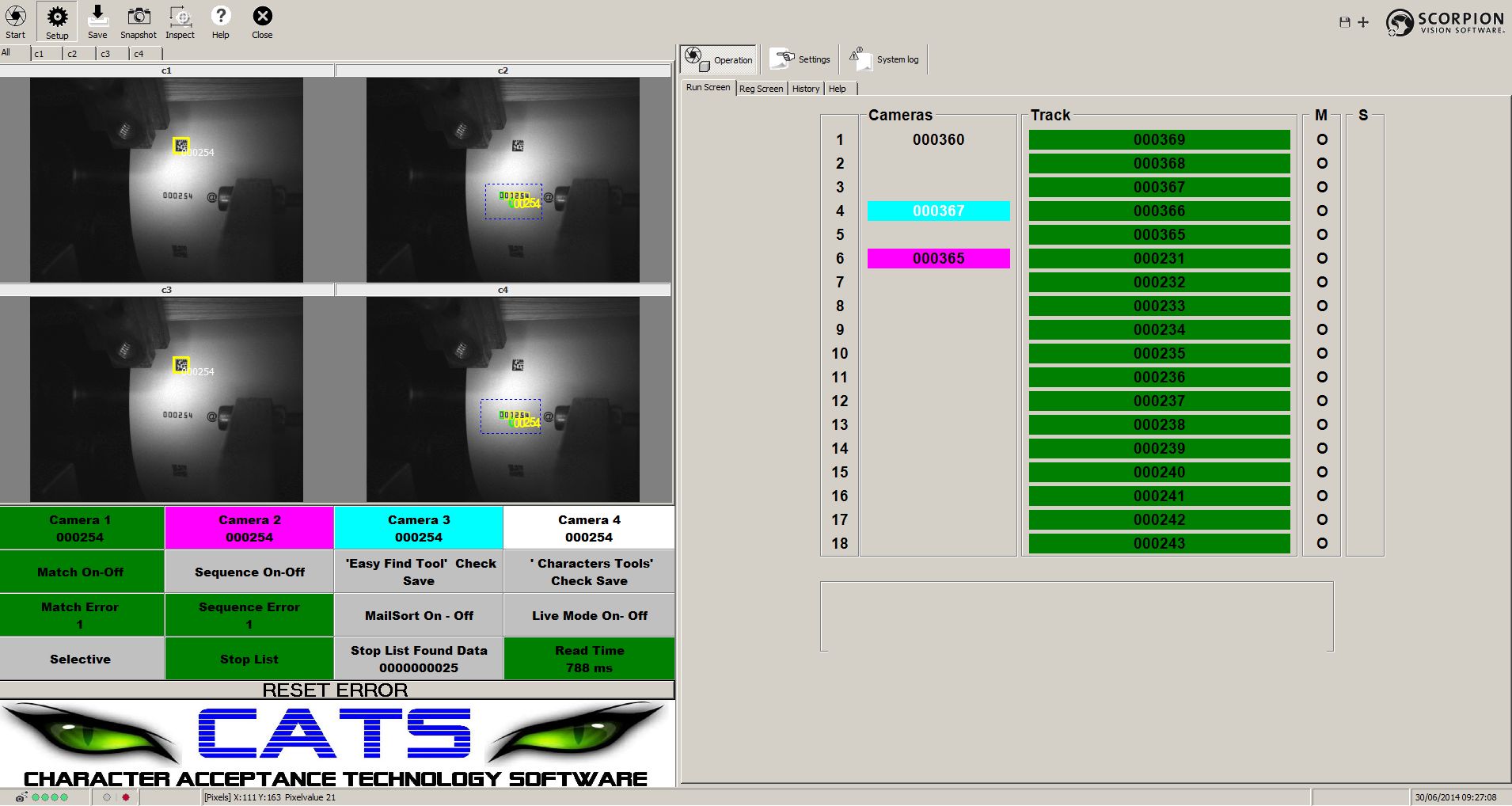Select the c2 camera tab
The width and height of the screenshot is (1512, 806).
tap(79, 54)
